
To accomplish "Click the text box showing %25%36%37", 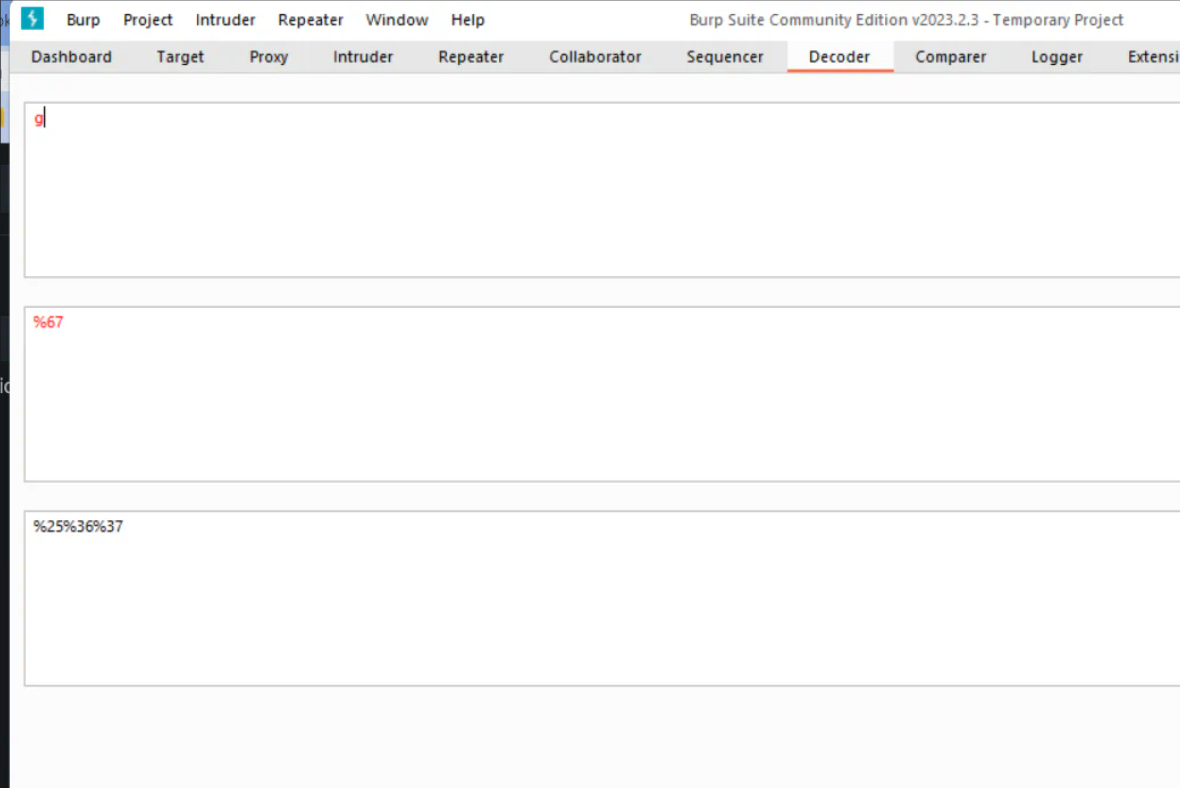I will pyautogui.click(x=600, y=598).
